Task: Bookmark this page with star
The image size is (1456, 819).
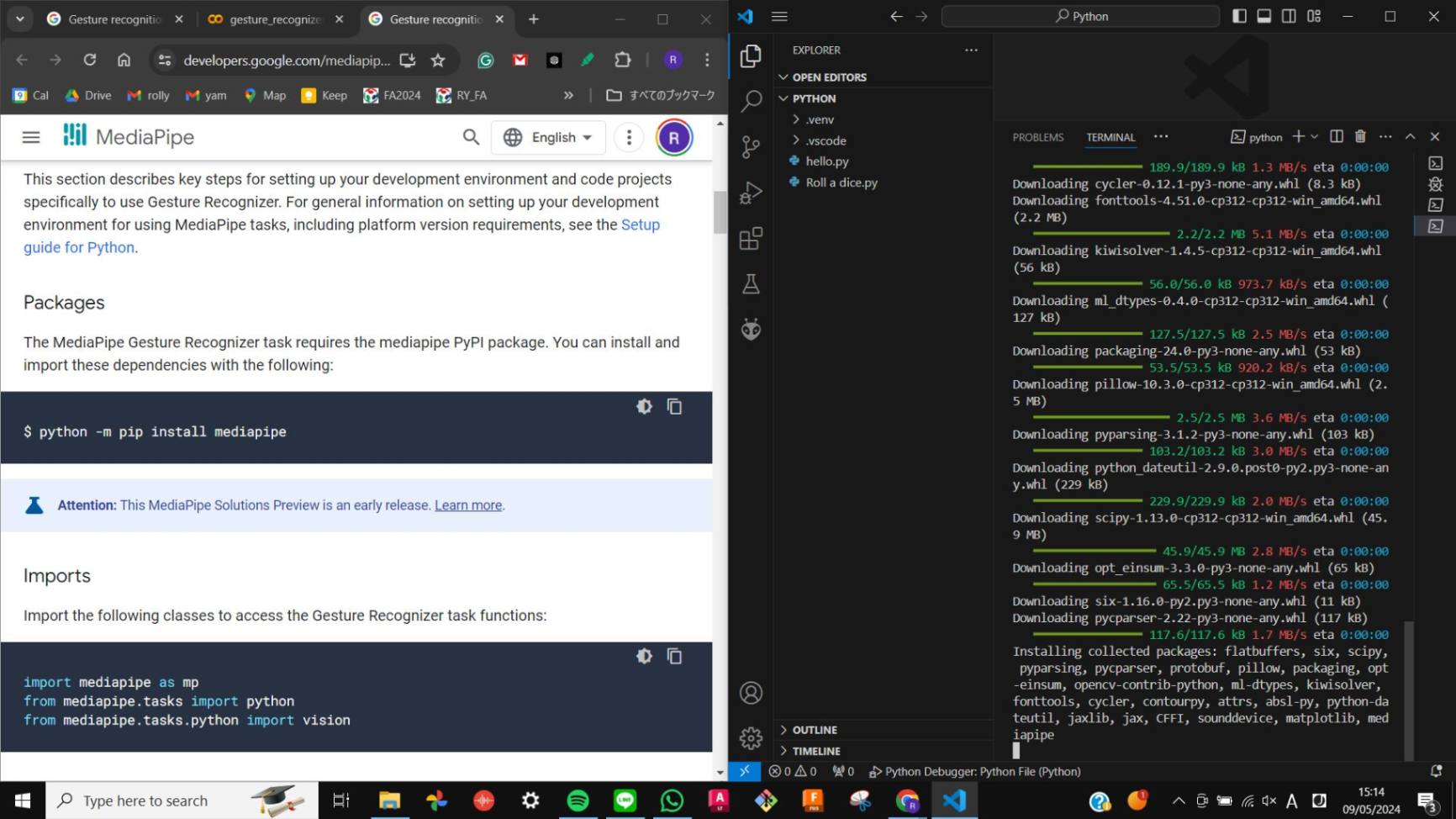Action: 438,60
